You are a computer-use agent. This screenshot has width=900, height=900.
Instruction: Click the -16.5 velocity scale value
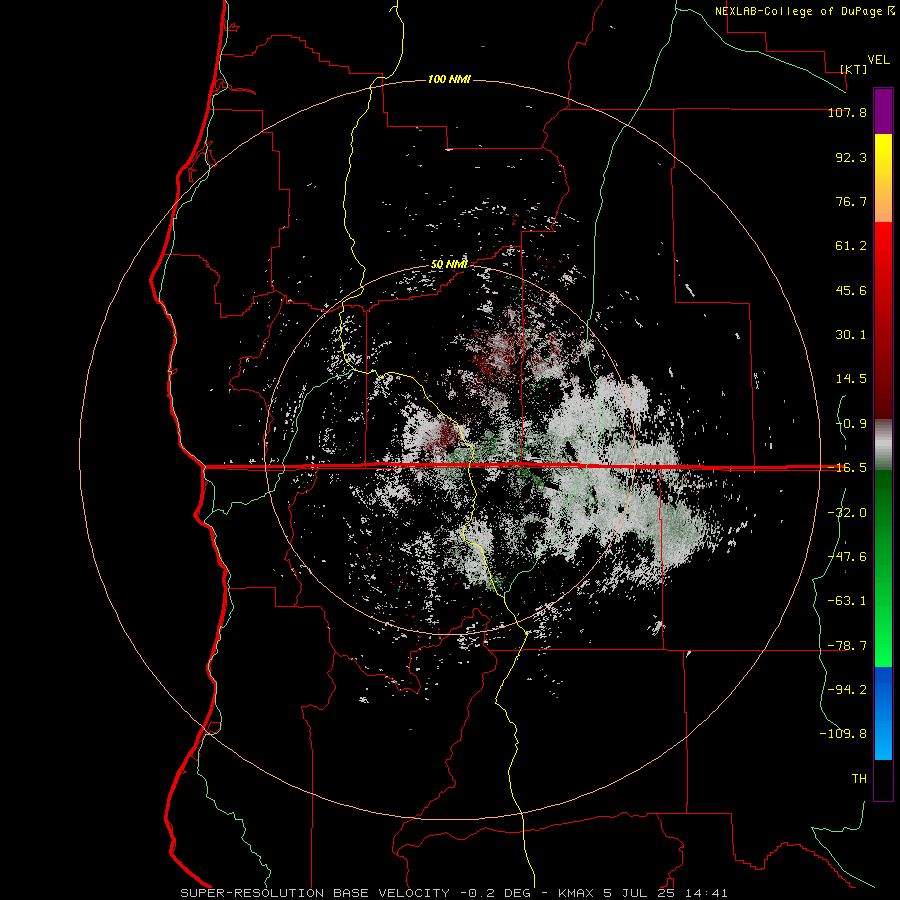[847, 468]
